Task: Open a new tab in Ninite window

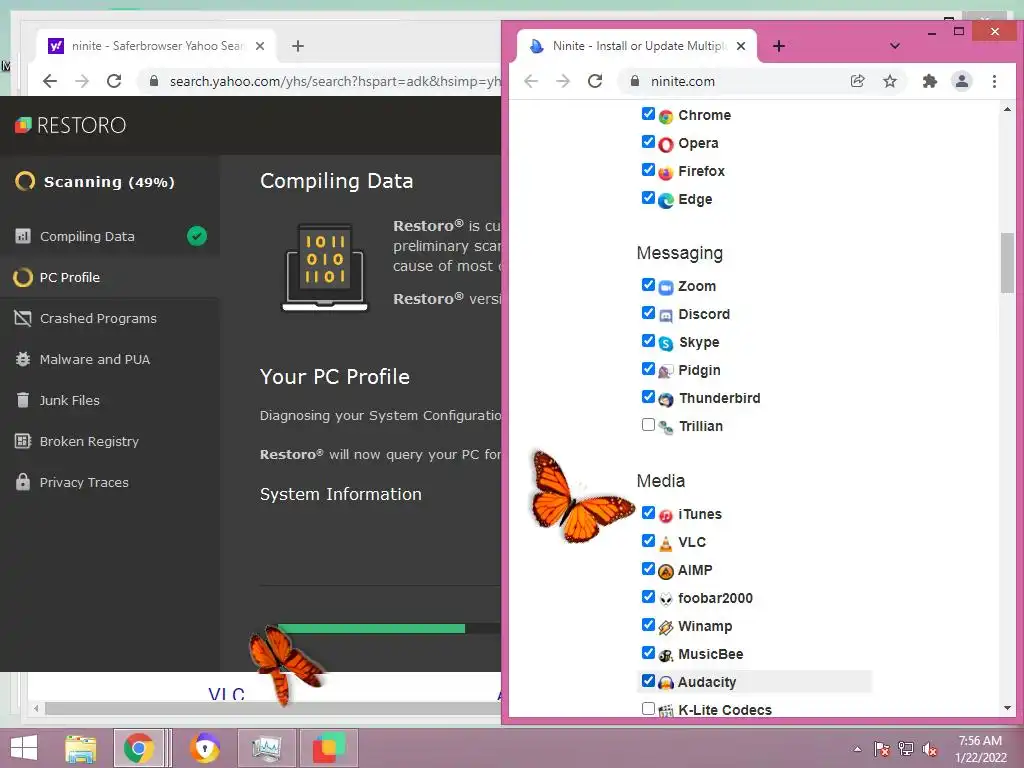Action: [x=778, y=46]
